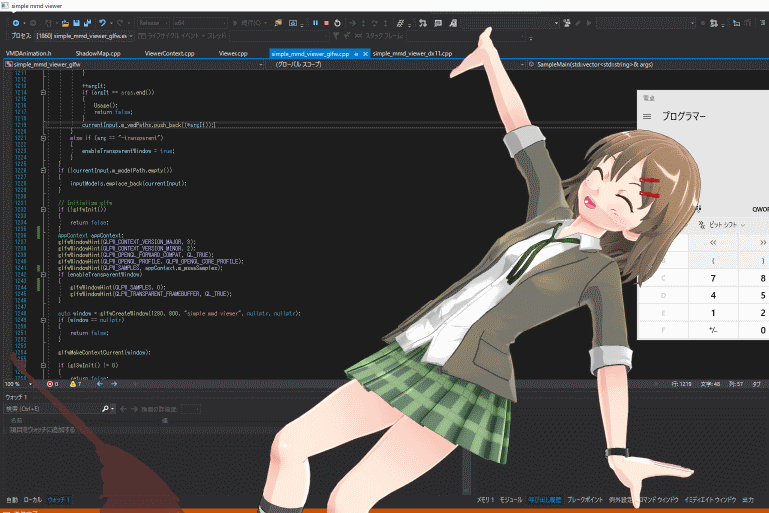Go to previous issue with left arrow
The image size is (769, 513).
pyautogui.click(x=100, y=384)
